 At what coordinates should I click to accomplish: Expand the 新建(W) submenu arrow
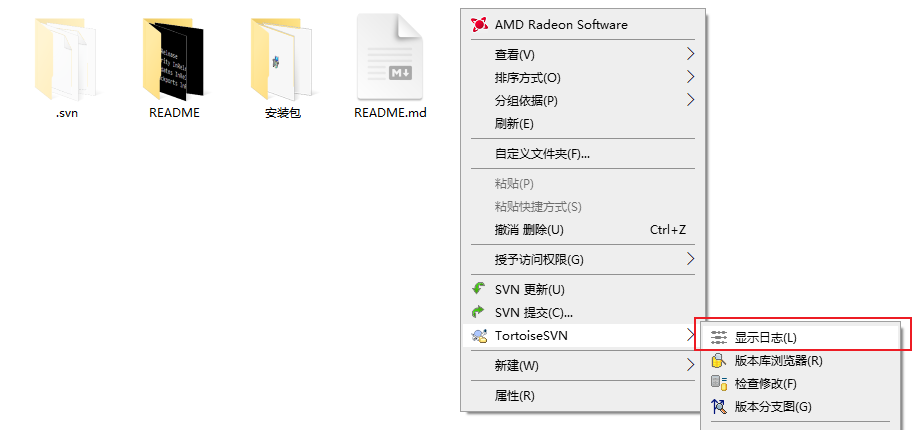[690, 365]
